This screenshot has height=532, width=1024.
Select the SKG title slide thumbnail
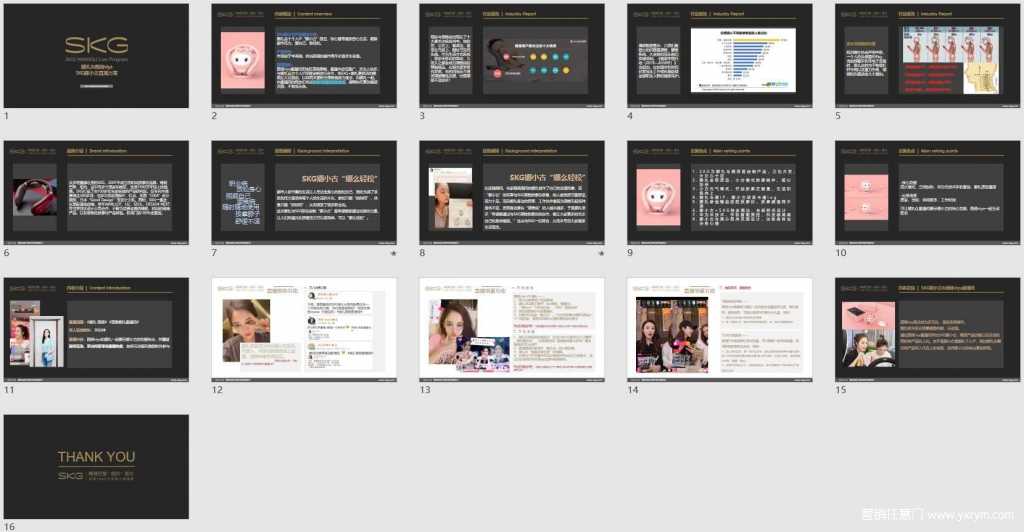[x=96, y=55]
